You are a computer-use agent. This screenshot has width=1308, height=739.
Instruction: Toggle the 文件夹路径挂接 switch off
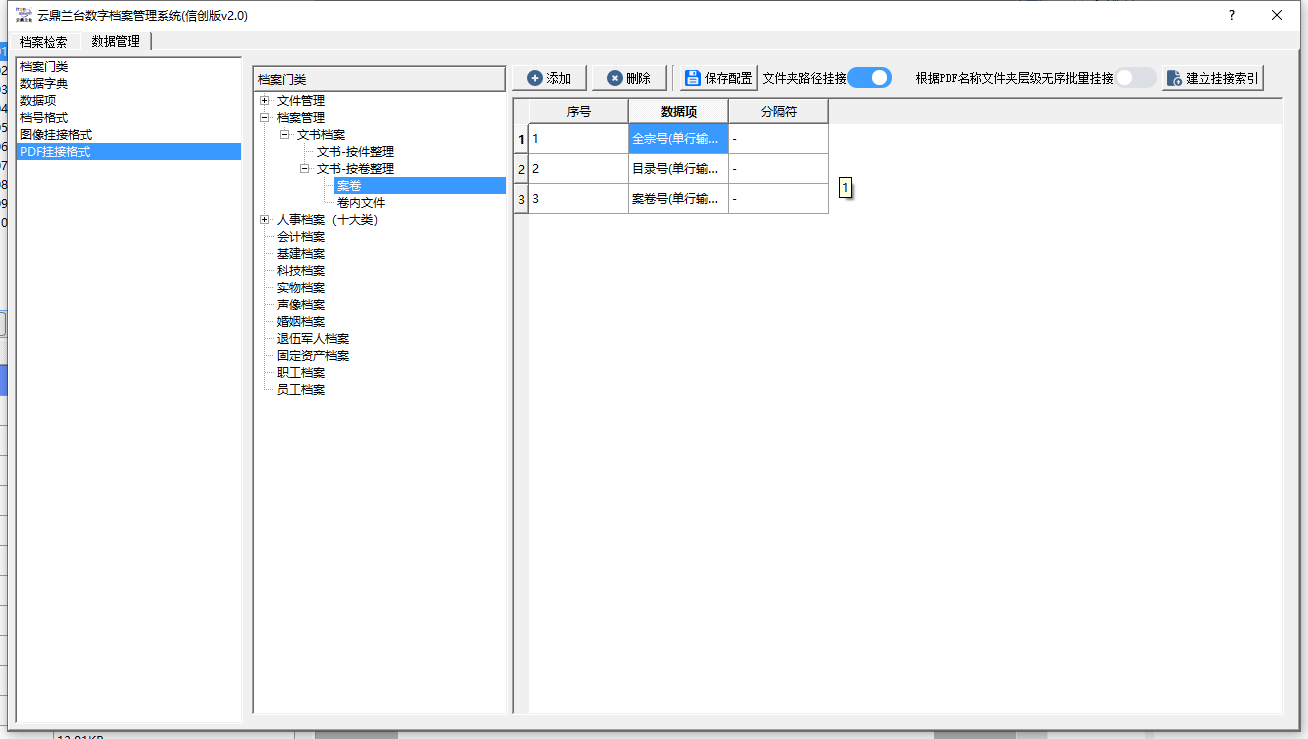(x=869, y=78)
